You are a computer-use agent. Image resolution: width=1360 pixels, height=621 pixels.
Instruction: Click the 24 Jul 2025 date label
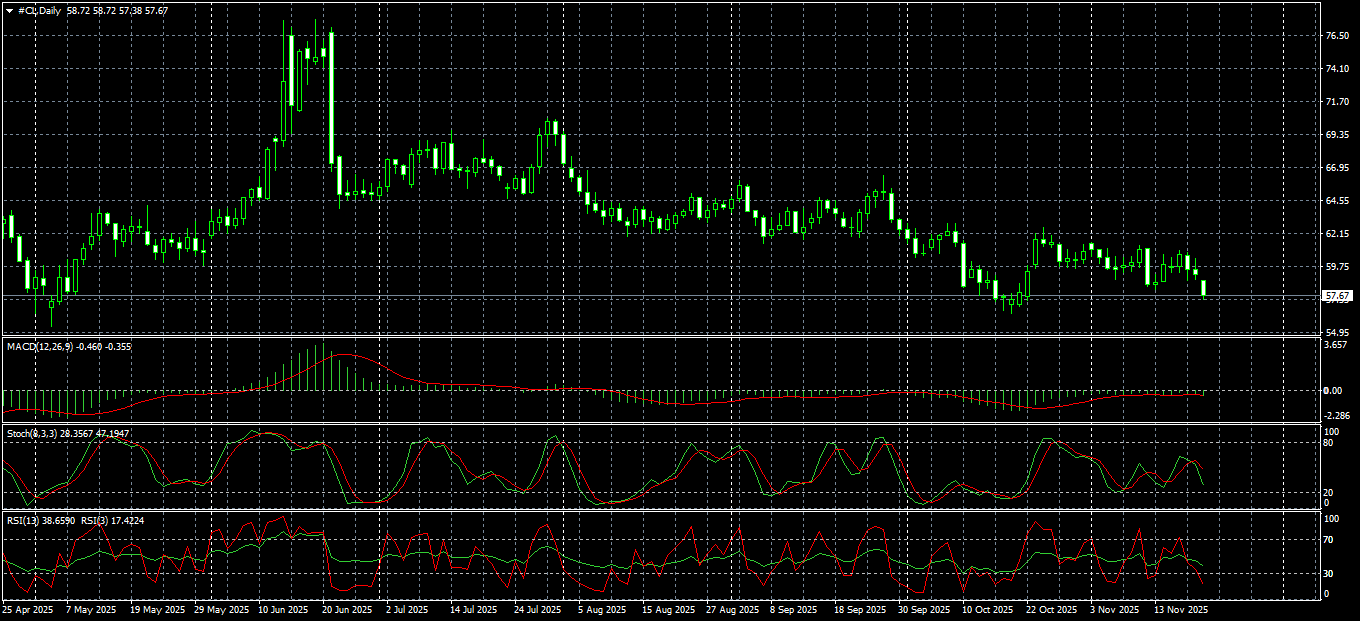click(535, 609)
